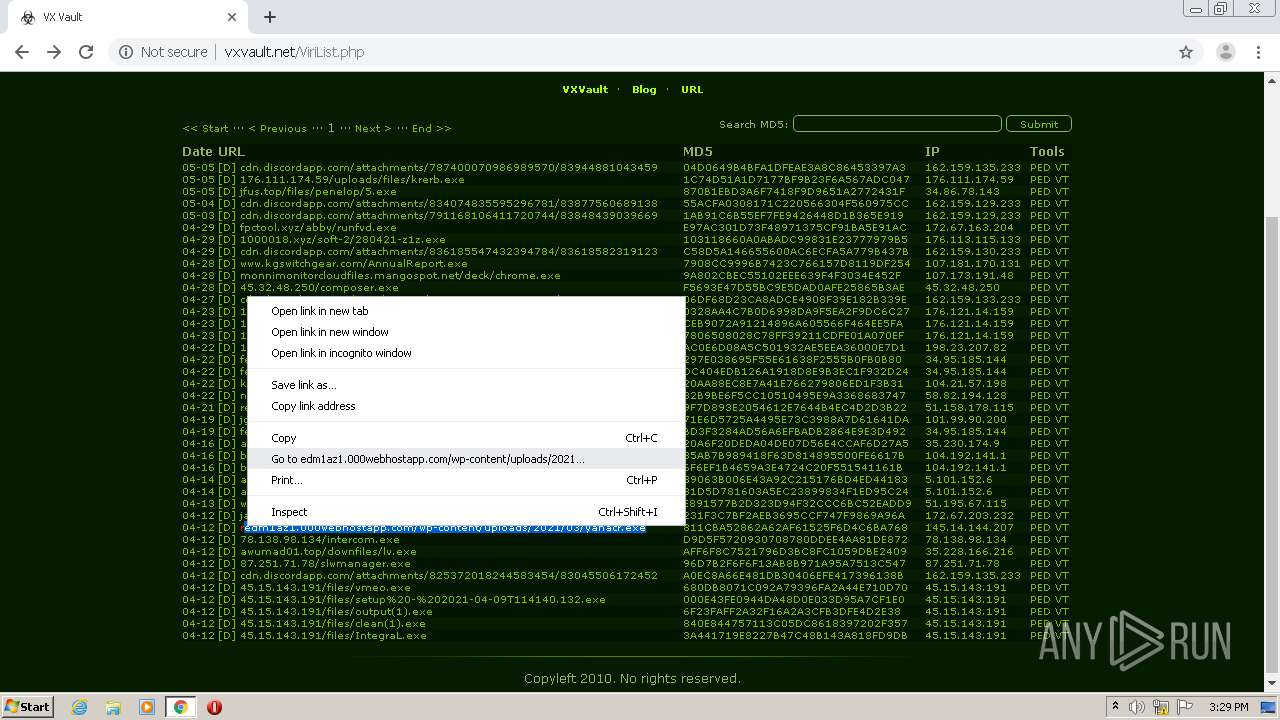Click IP address 145.14.144.207
Screen dimensions: 1280x720
click(x=969, y=527)
